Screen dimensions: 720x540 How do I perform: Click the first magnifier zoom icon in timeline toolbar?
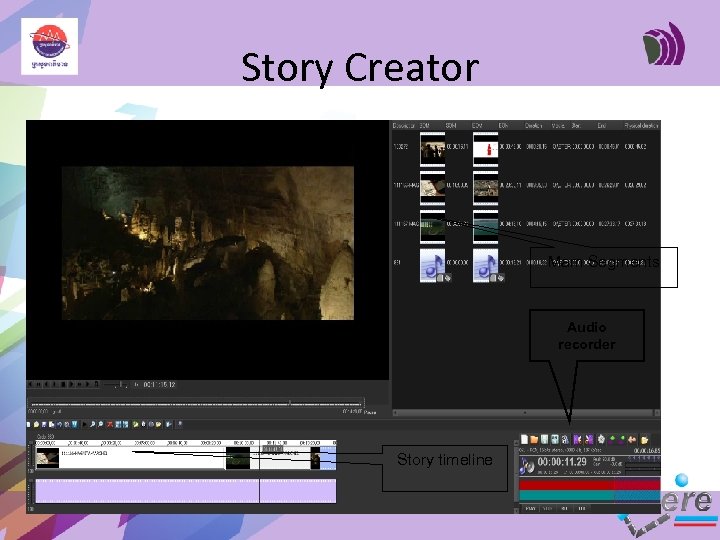92,424
